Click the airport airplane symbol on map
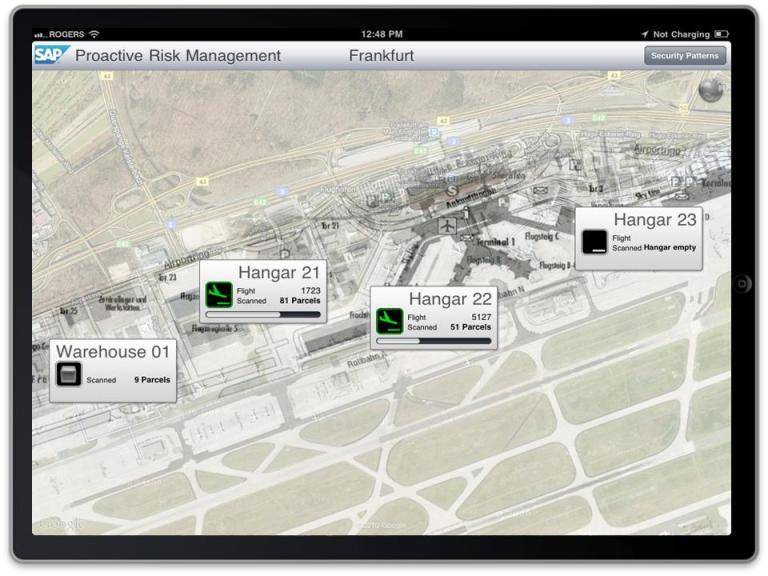Image resolution: width=768 pixels, height=576 pixels. coord(446,225)
